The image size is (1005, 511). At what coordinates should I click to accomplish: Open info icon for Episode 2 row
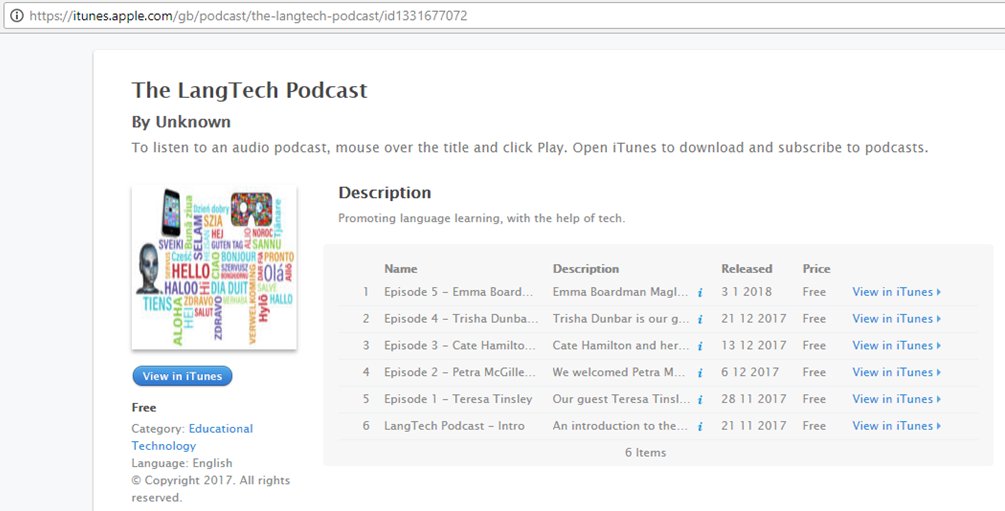[x=700, y=373]
